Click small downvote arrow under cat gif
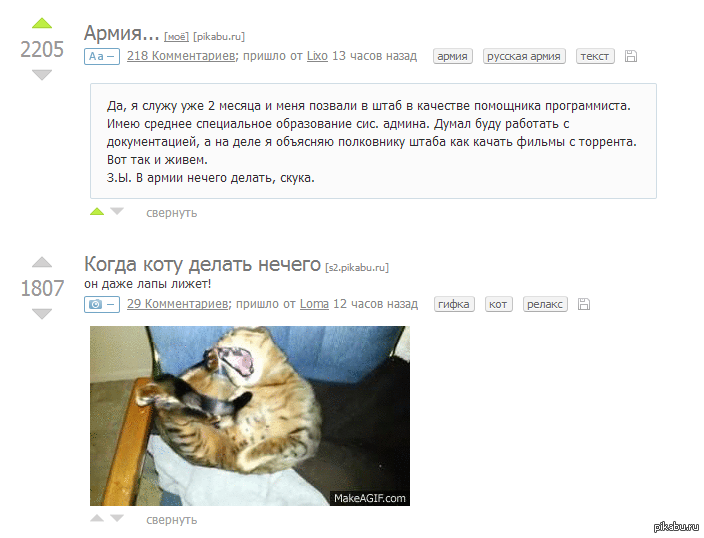 pyautogui.click(x=117, y=518)
